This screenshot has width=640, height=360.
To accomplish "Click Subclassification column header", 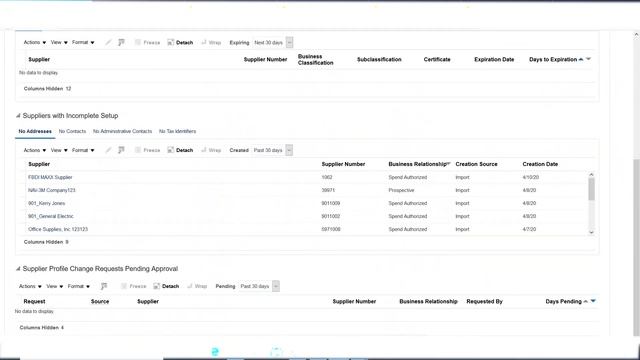I will (x=379, y=60).
